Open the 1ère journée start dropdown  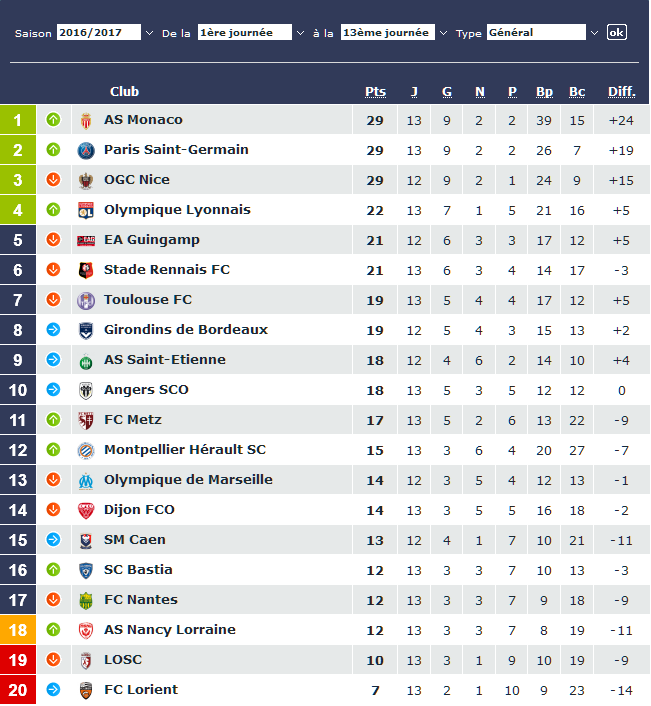(x=251, y=32)
